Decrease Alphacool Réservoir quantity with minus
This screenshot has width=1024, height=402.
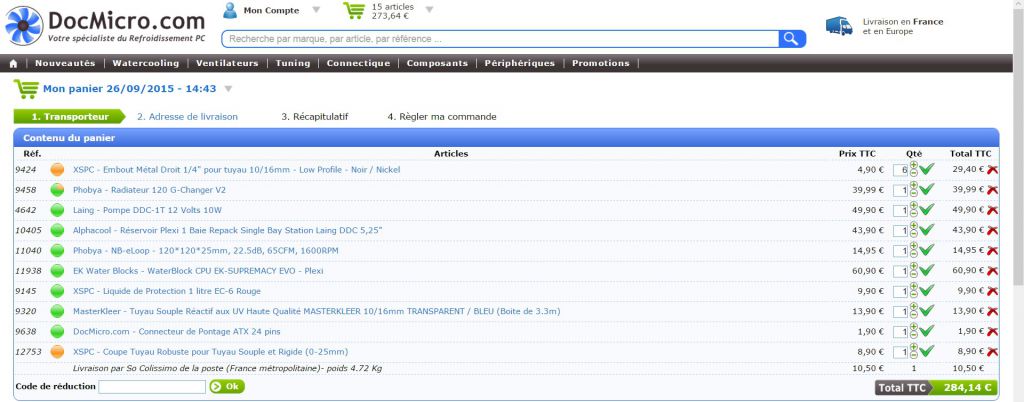pyautogui.click(x=914, y=235)
